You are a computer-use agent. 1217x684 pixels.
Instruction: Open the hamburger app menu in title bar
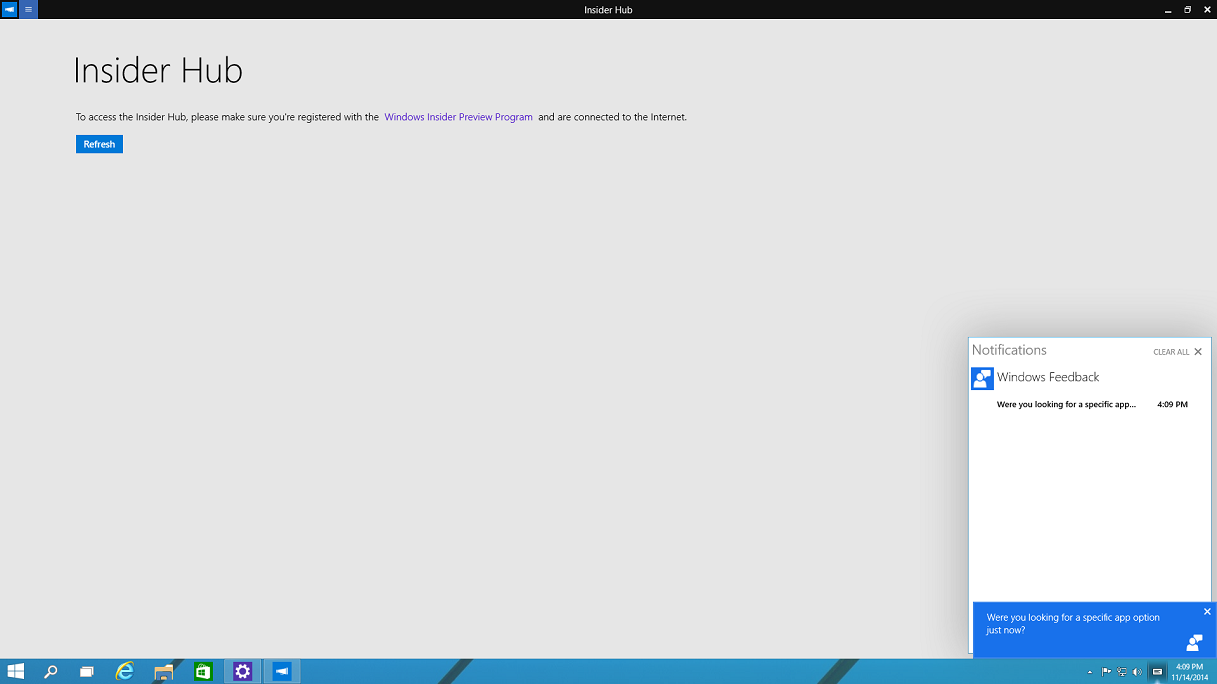pyautogui.click(x=28, y=10)
